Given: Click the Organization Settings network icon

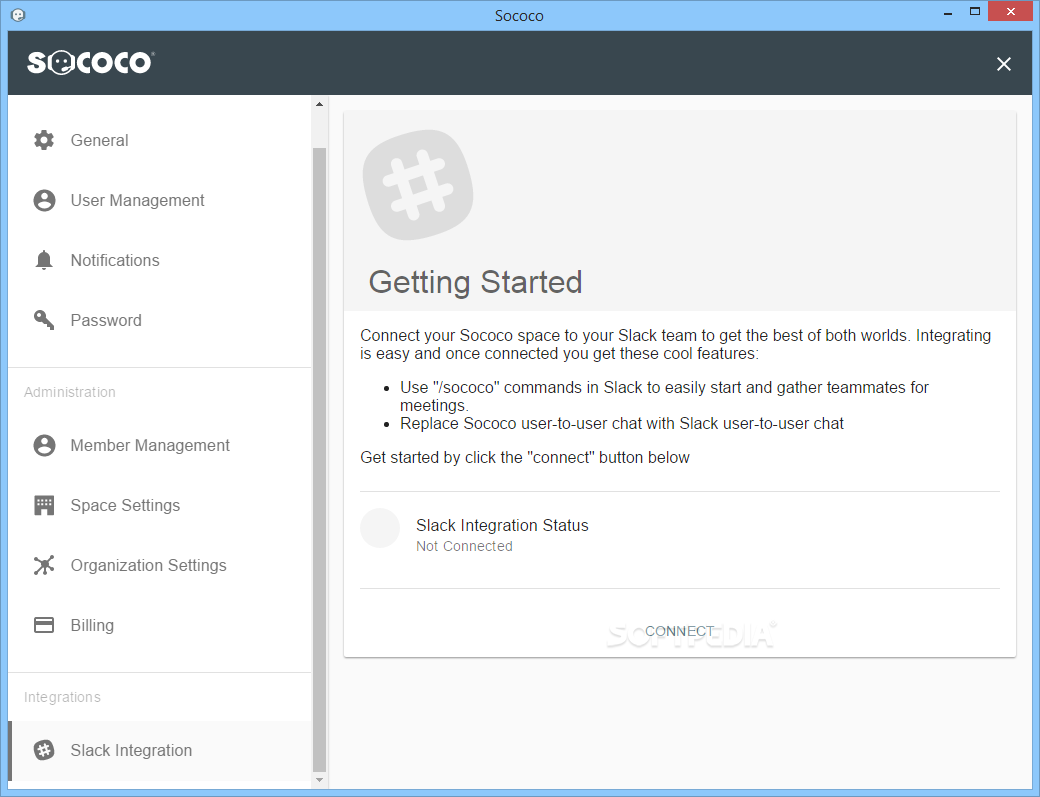Looking at the screenshot, I should point(44,565).
